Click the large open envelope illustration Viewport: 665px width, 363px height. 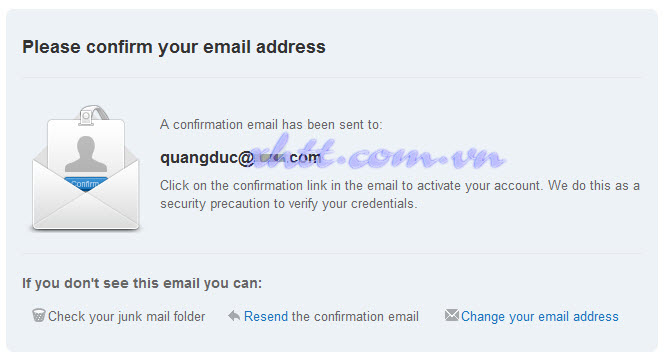click(86, 168)
